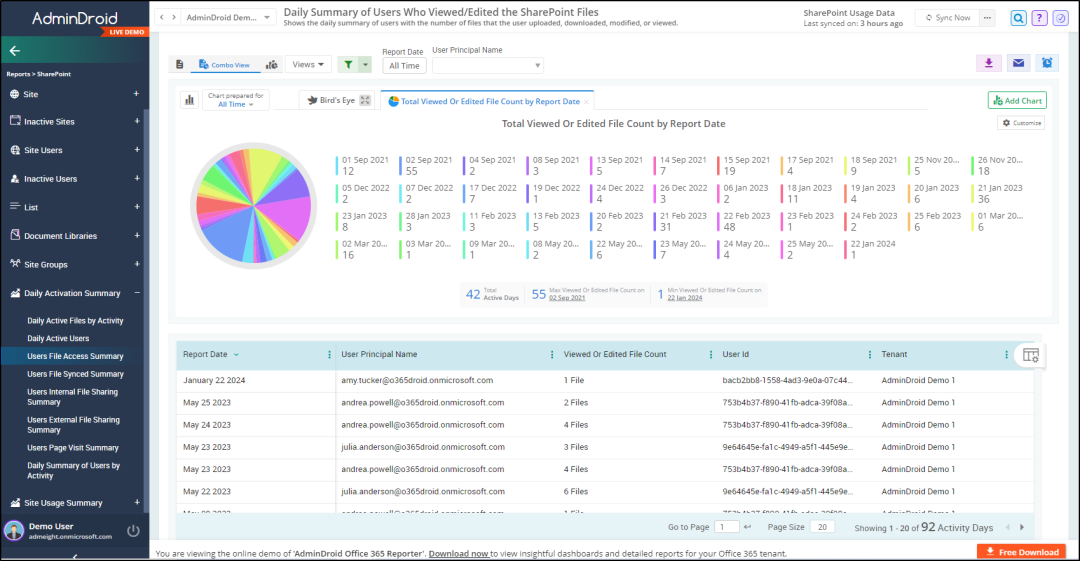
Task: Navigate to next report arrow at top
Action: (x=174, y=17)
